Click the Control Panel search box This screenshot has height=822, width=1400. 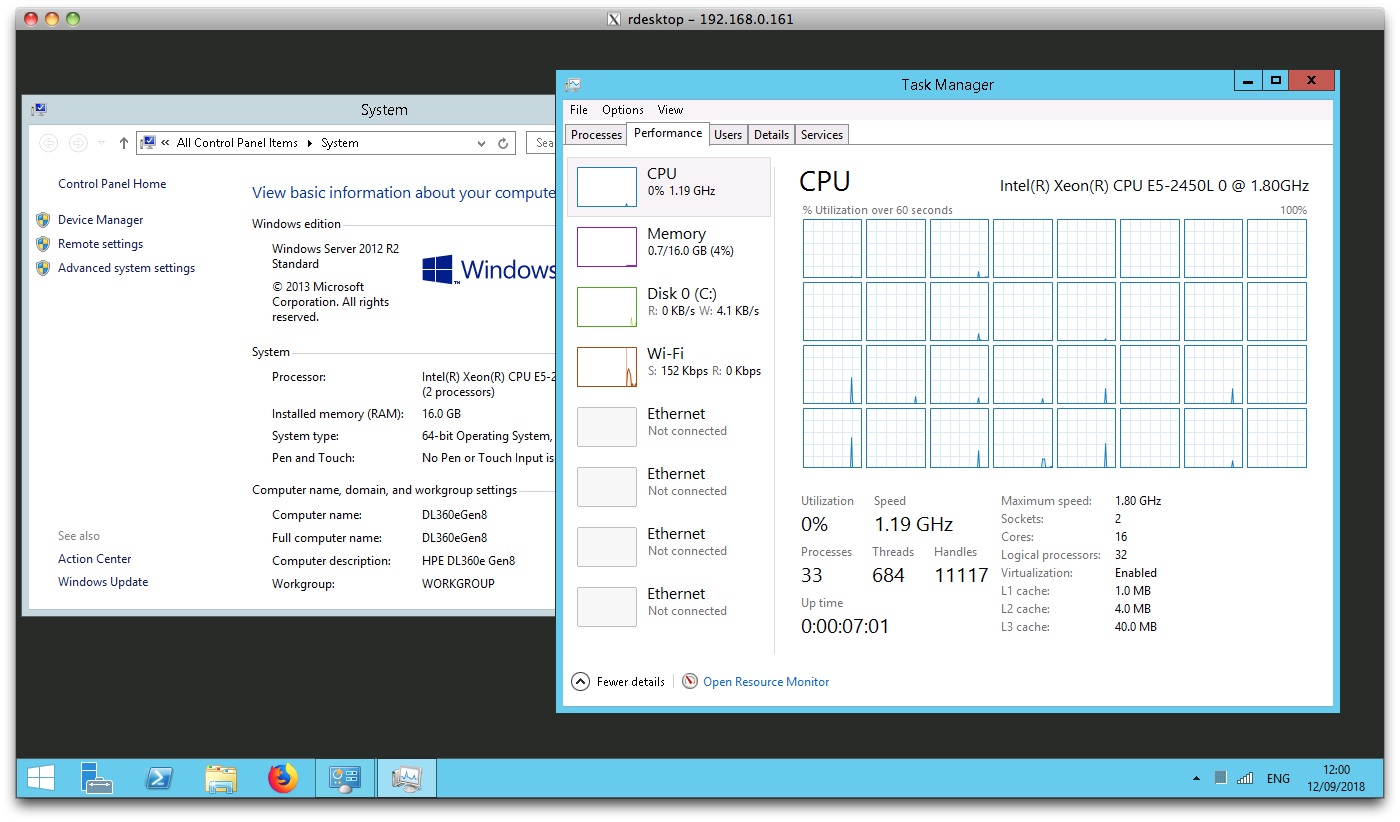click(540, 143)
